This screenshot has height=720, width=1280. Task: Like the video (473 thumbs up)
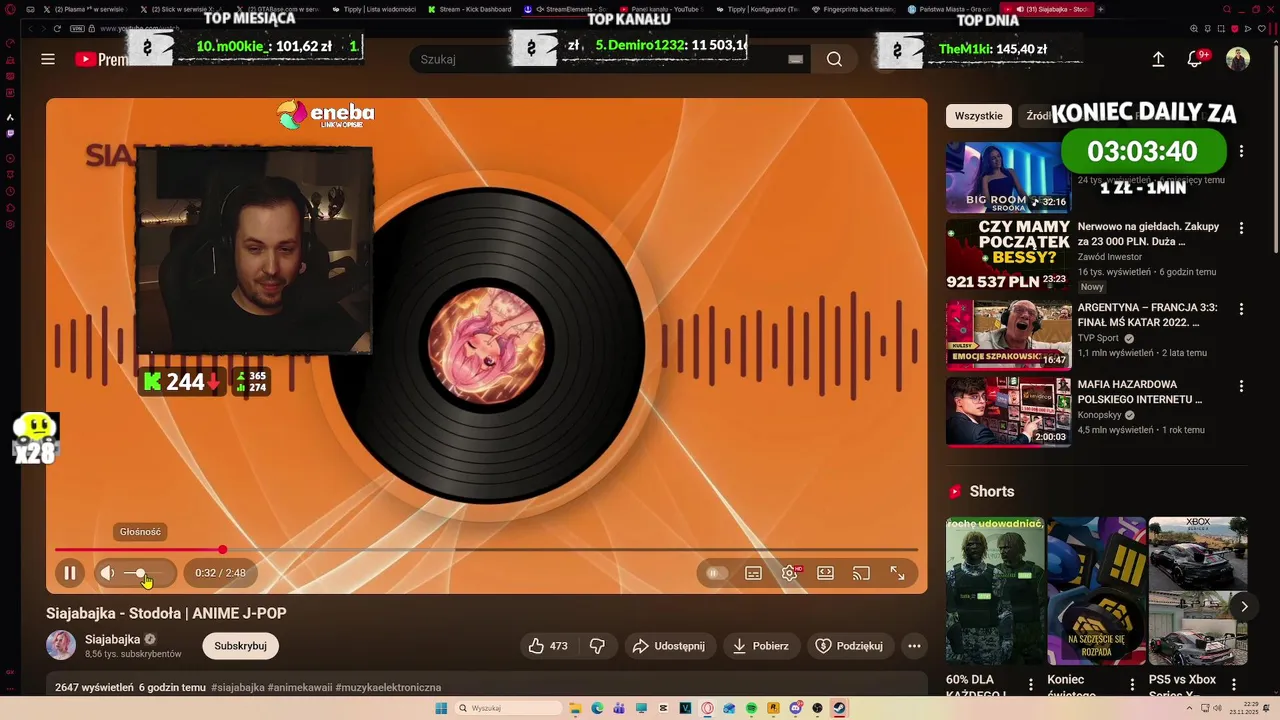point(549,646)
